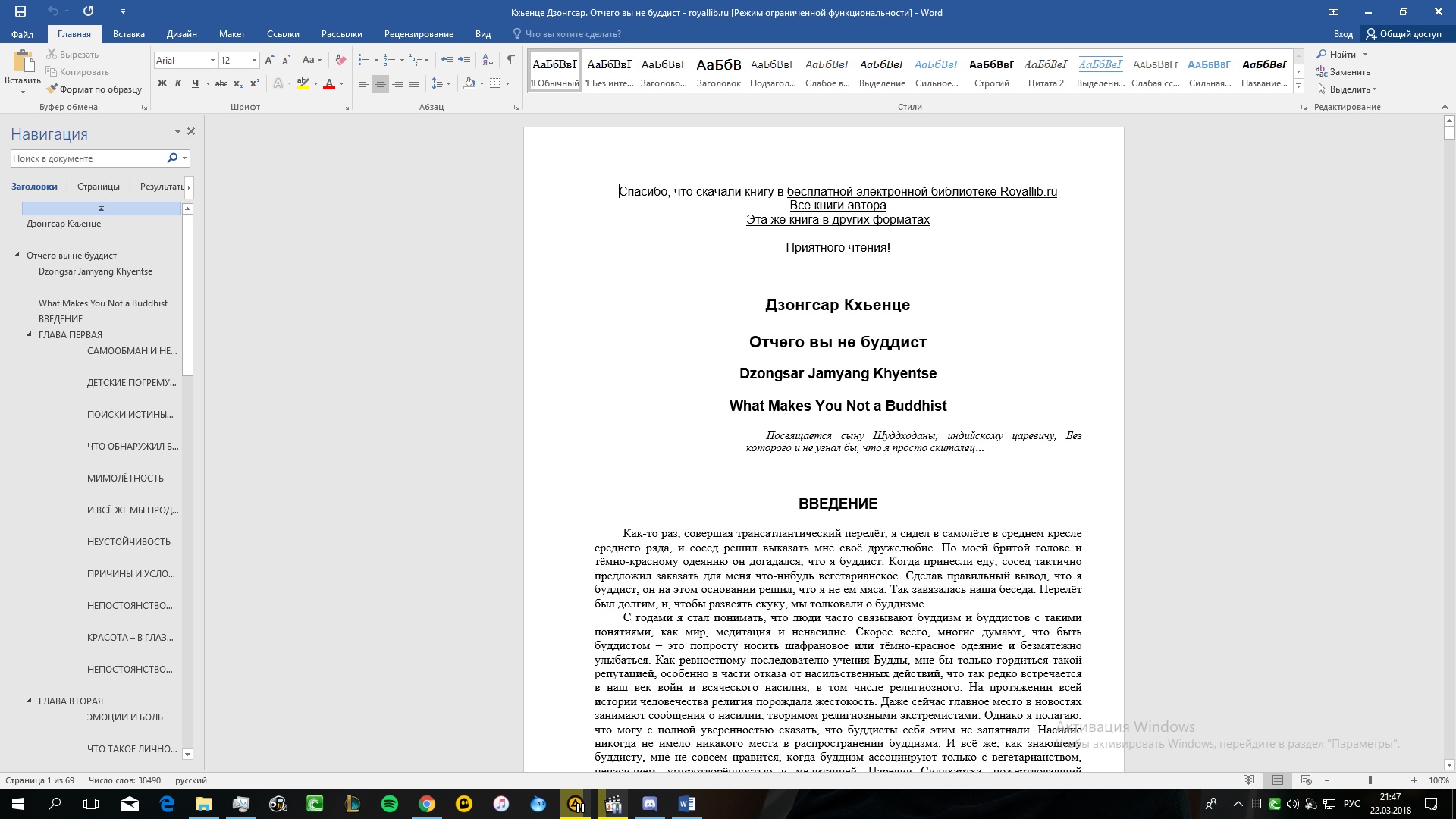
Task: Toggle the paragraph marks pilcrow icon
Action: click(511, 60)
